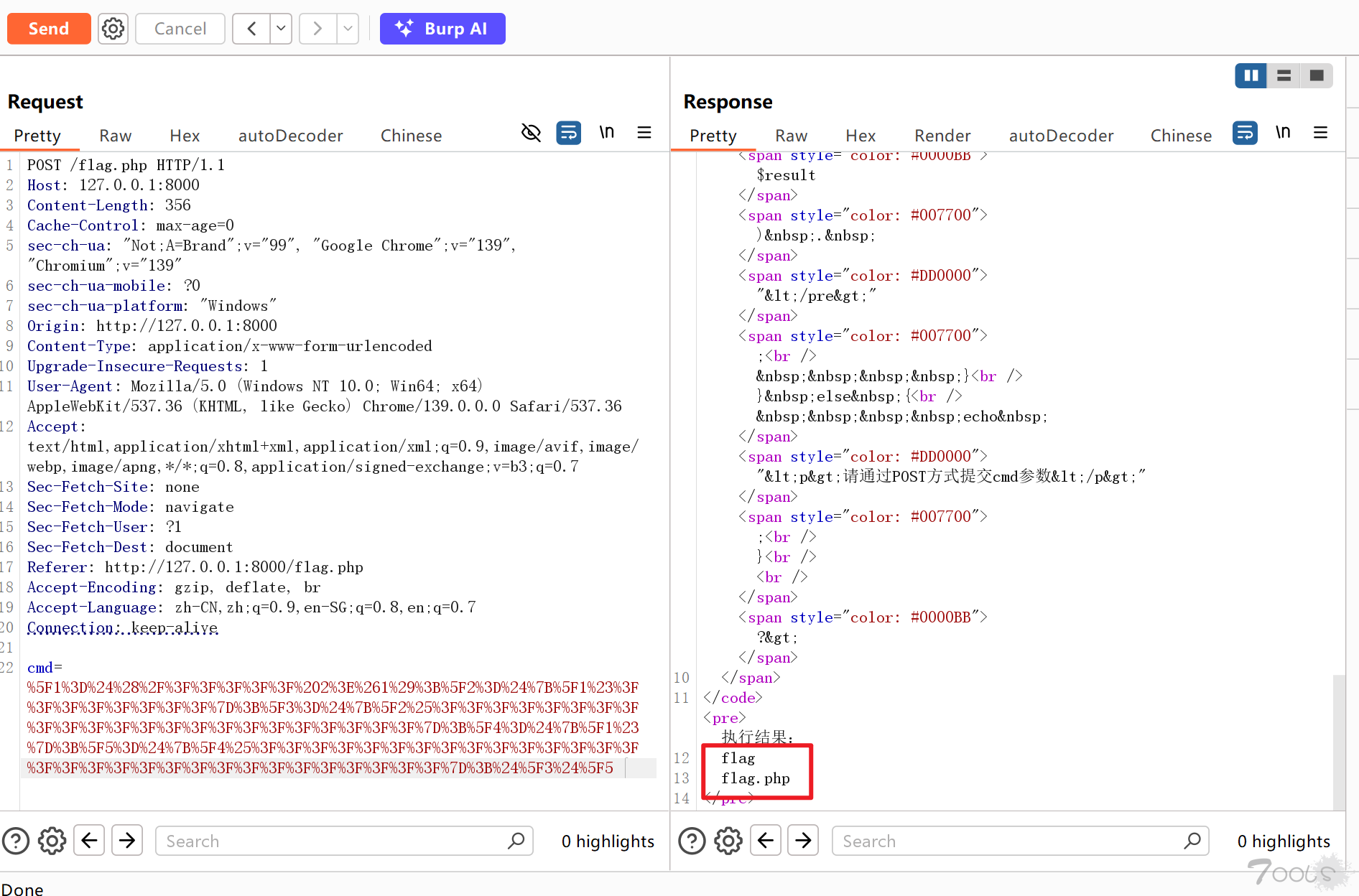The height and width of the screenshot is (896, 1359).
Task: Click Response pane 0 highlights label
Action: point(1284,841)
